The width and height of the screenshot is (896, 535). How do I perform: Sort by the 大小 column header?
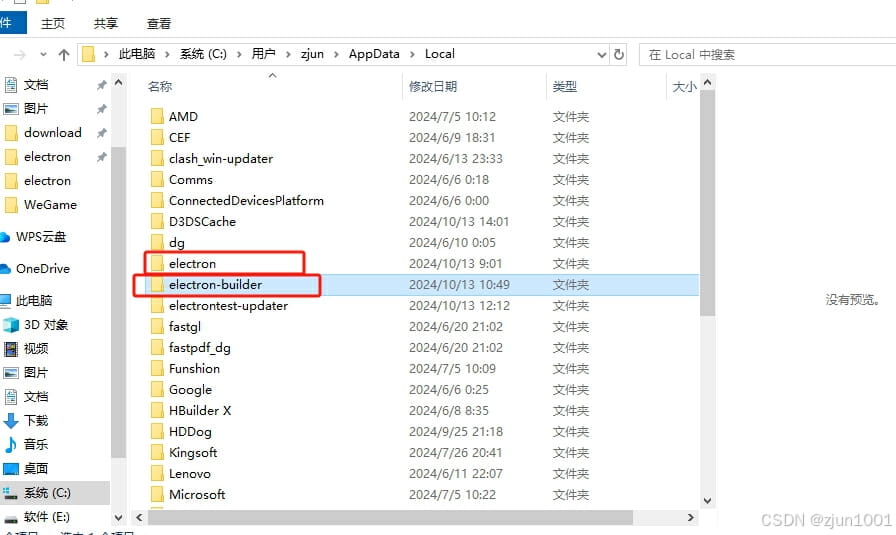684,86
